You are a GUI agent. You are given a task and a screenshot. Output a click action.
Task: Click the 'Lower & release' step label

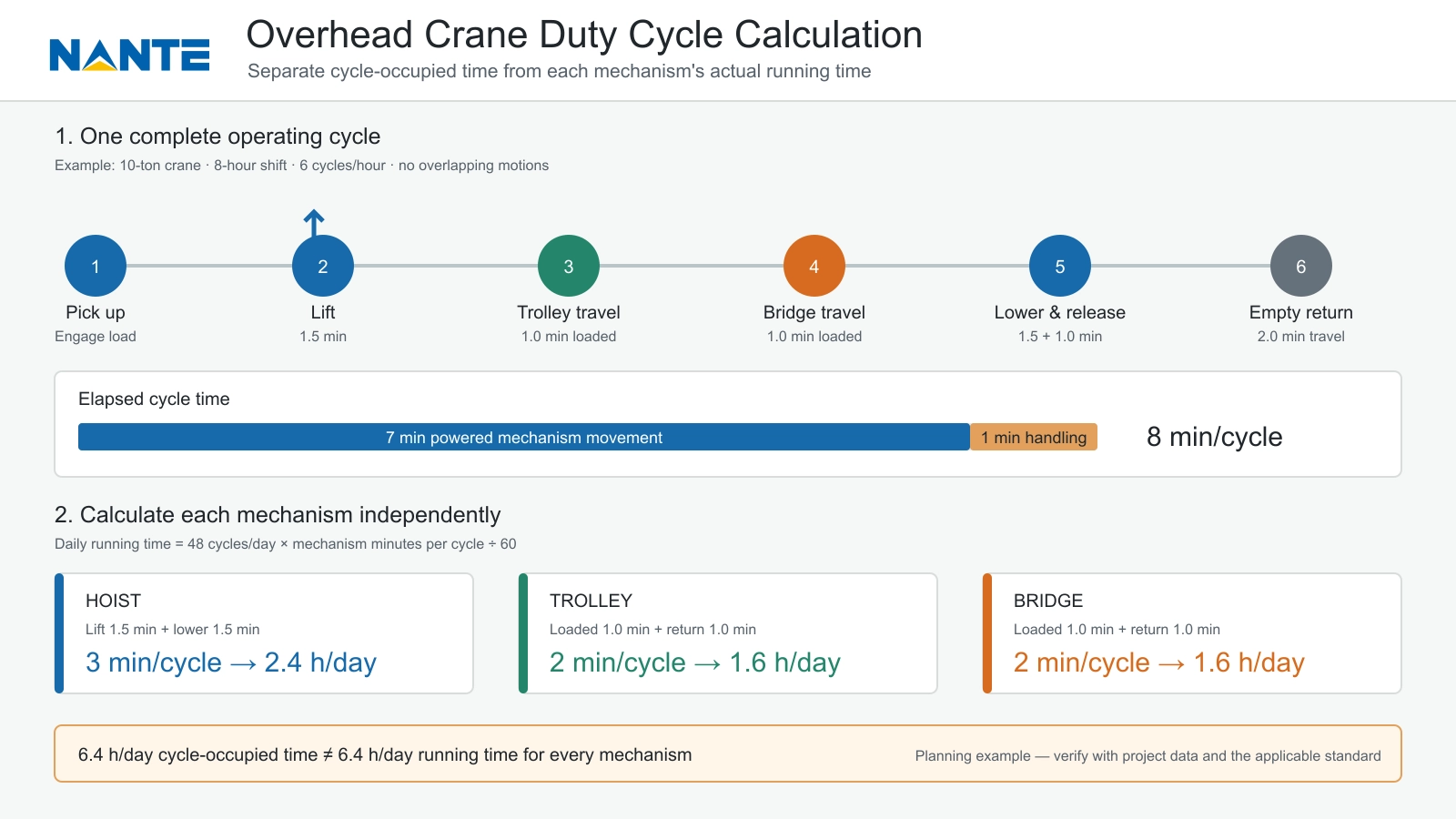(x=1060, y=312)
